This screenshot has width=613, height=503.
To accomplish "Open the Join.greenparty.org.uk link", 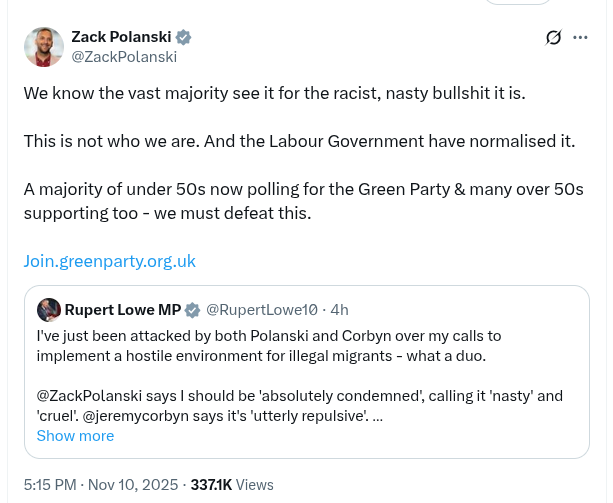I will [110, 261].
